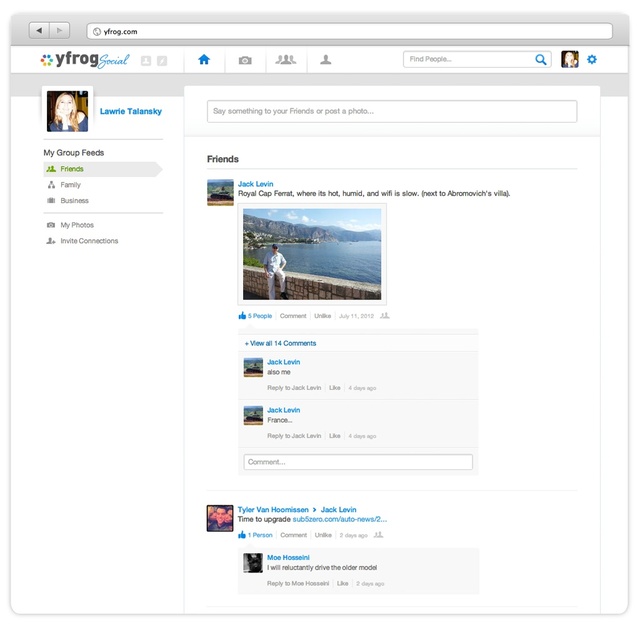
Task: Click audience group icon next to July 11, 2012
Action: (384, 316)
